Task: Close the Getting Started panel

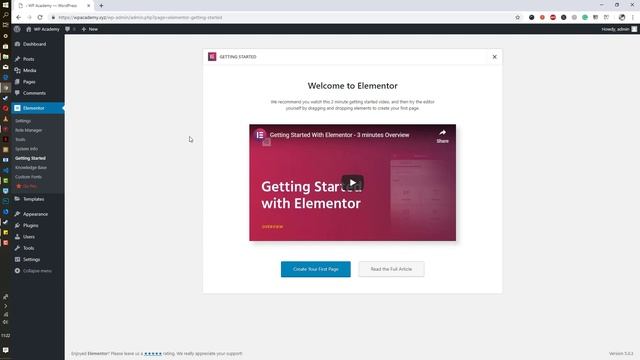Action: (495, 57)
